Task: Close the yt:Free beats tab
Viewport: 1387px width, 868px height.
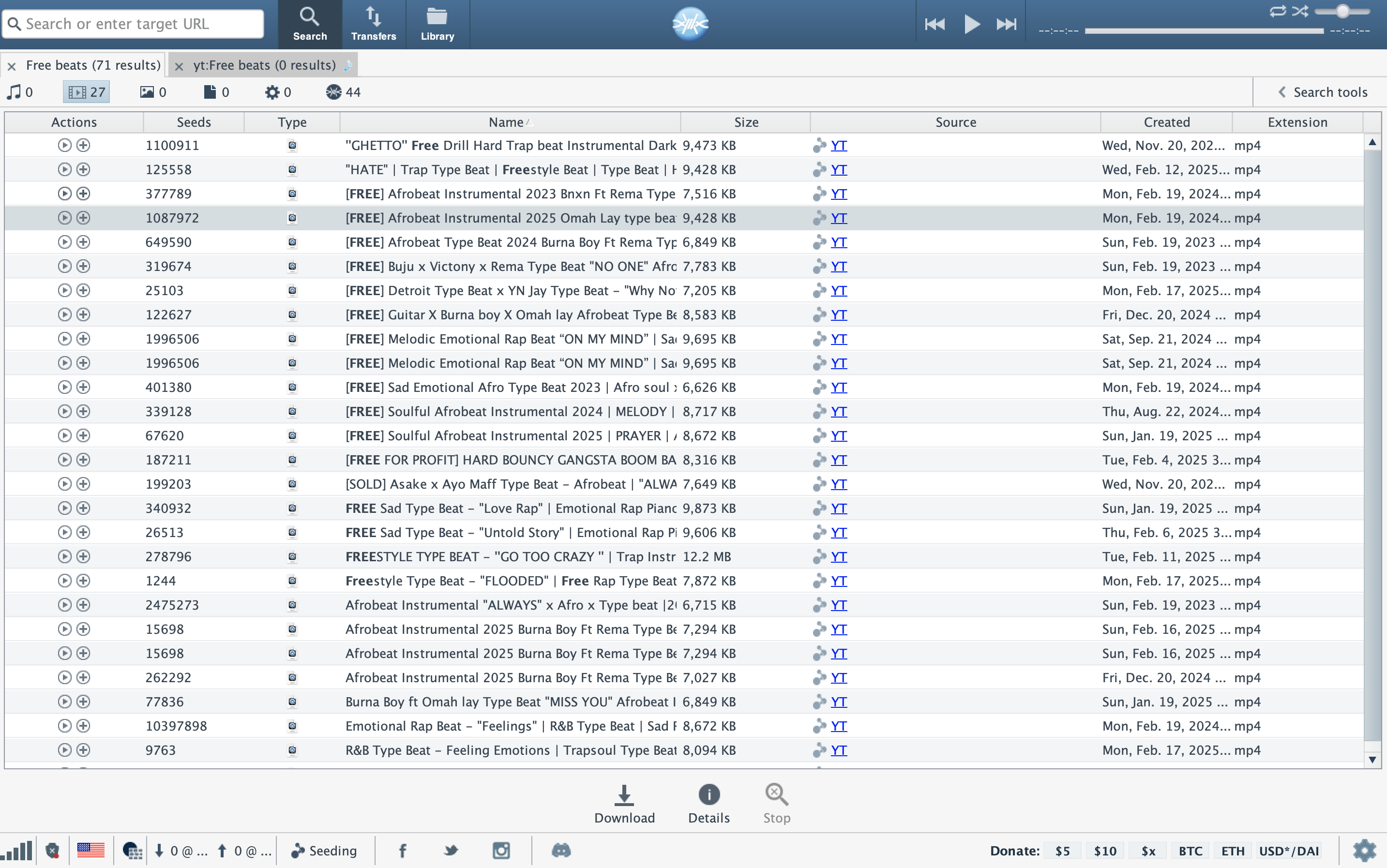Action: (179, 66)
